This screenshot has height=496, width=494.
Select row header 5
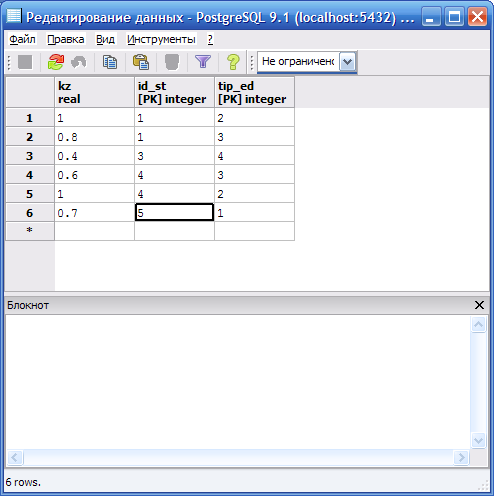30,194
